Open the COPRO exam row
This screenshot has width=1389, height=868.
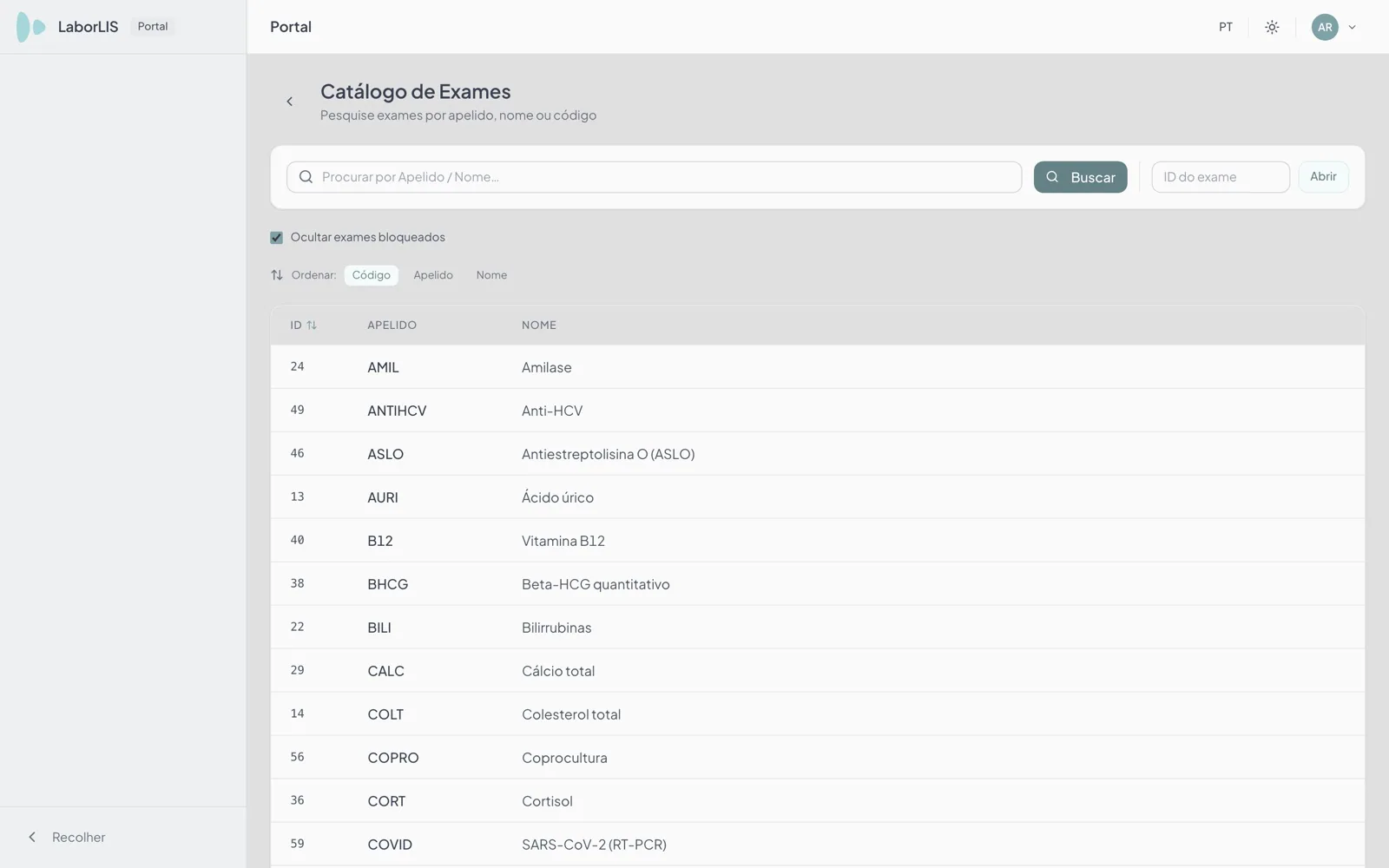(818, 758)
